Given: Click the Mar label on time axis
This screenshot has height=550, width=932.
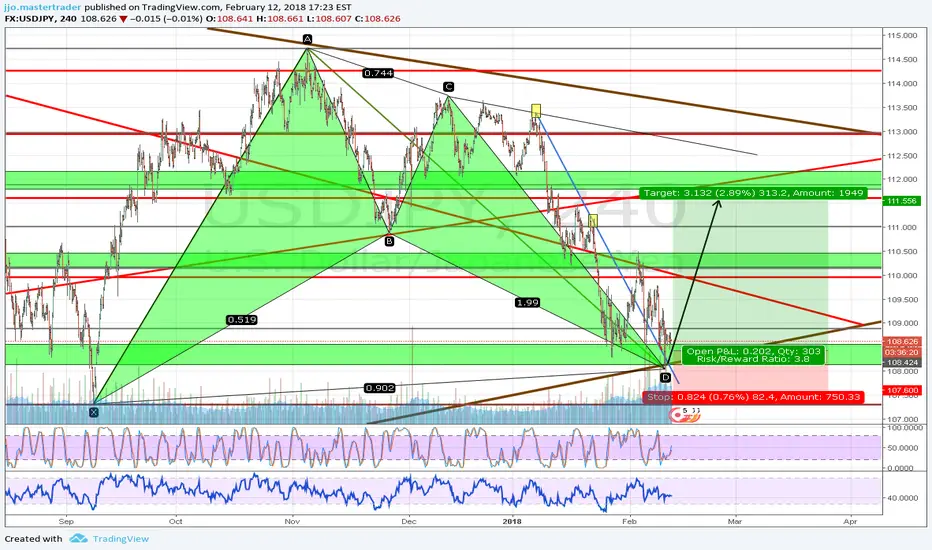Looking at the screenshot, I should click(x=735, y=521).
